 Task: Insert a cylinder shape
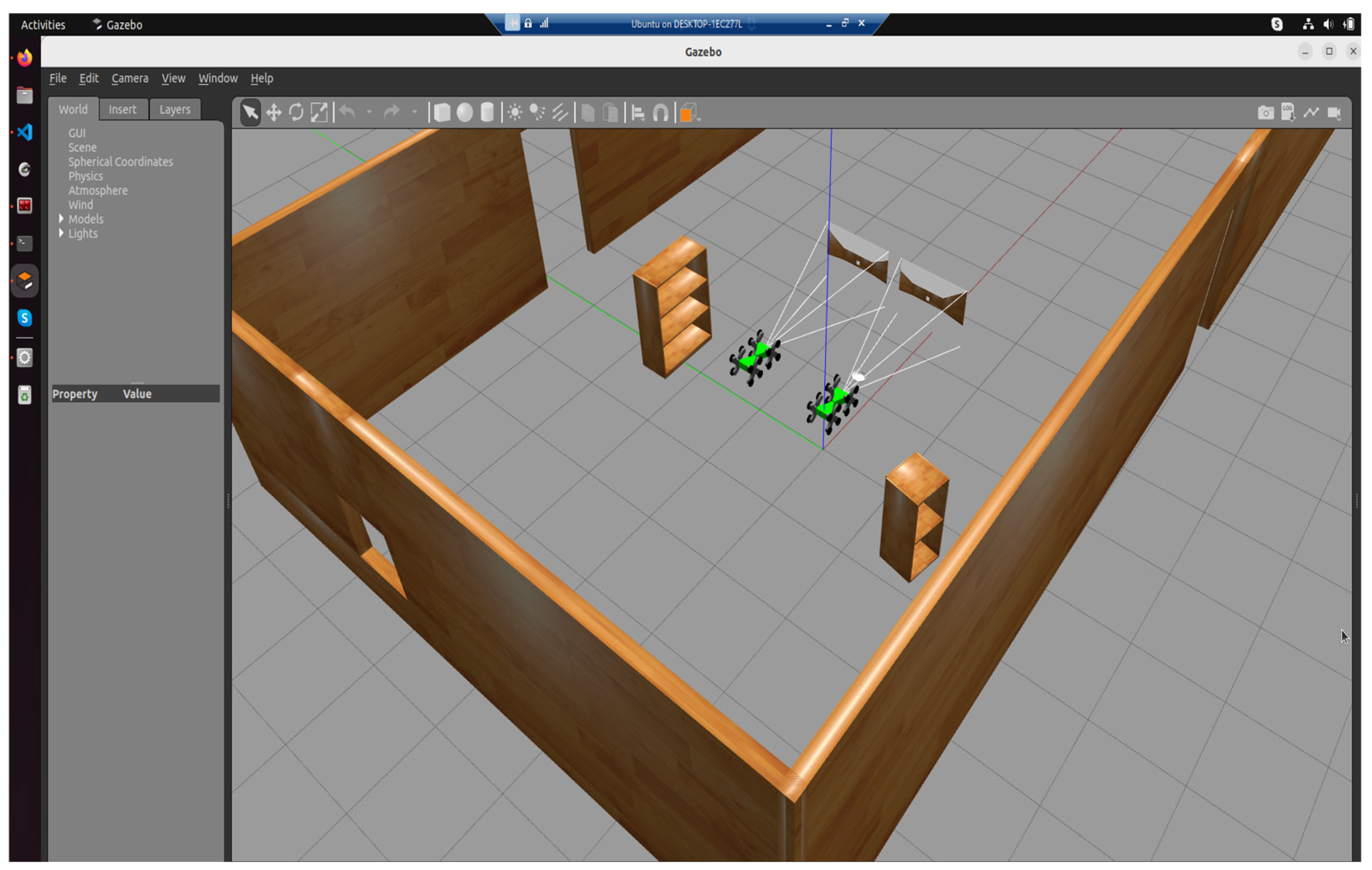(x=487, y=112)
